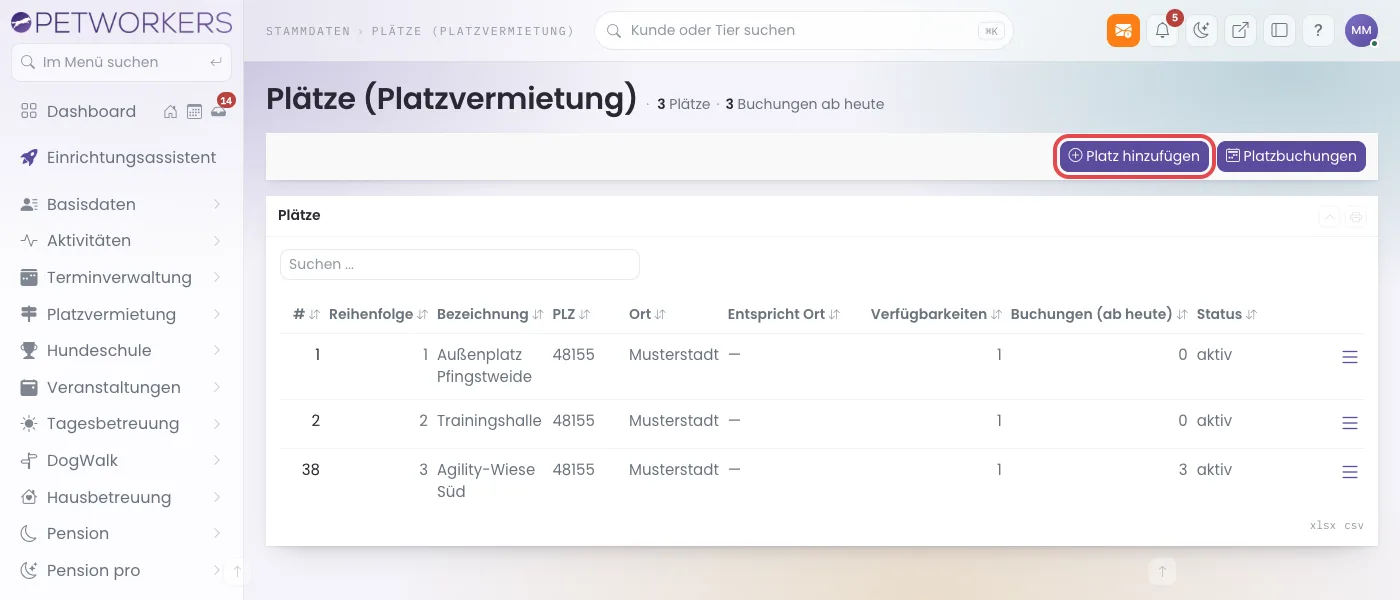1400x600 pixels.
Task: Focus the Plätze table Suchen field
Action: (x=460, y=265)
